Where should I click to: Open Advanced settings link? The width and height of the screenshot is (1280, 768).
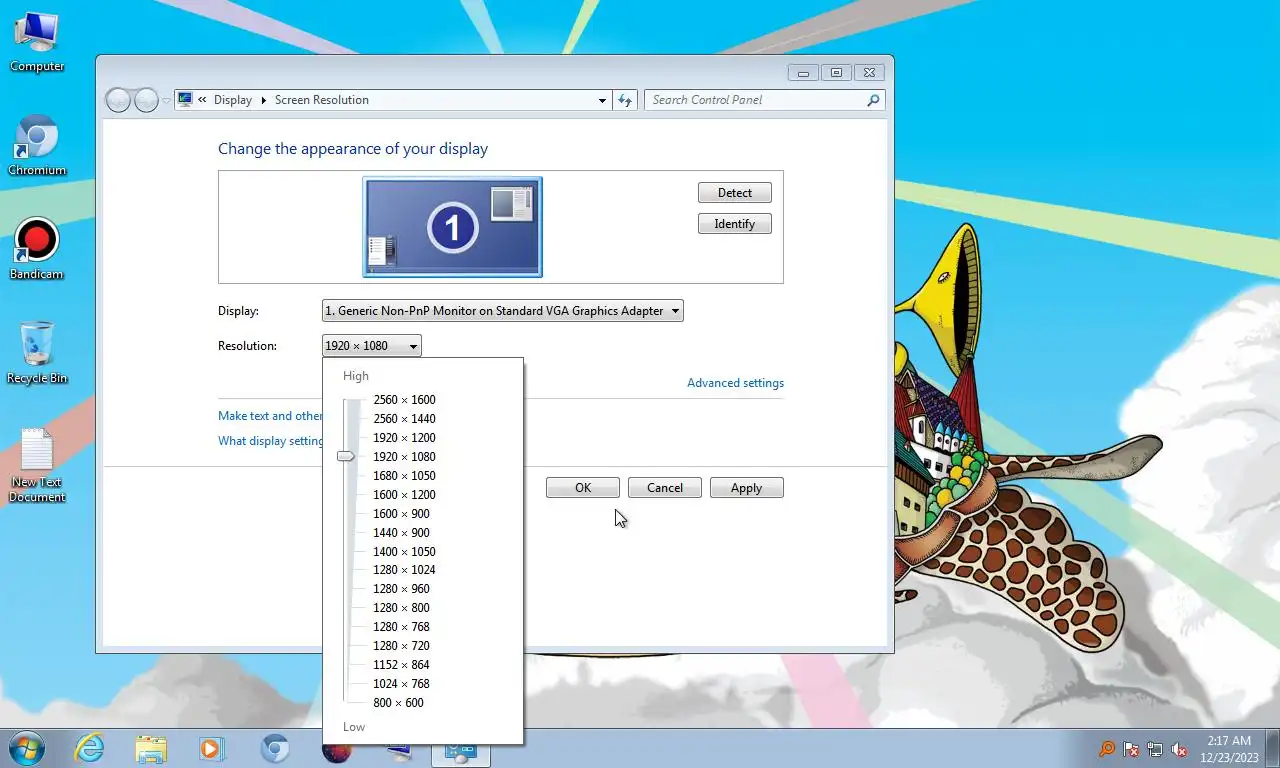click(735, 383)
